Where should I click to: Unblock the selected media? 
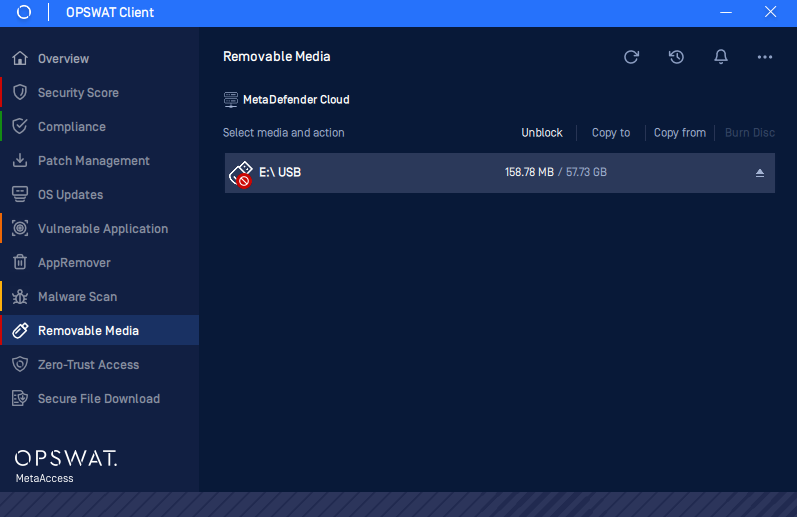coord(542,133)
